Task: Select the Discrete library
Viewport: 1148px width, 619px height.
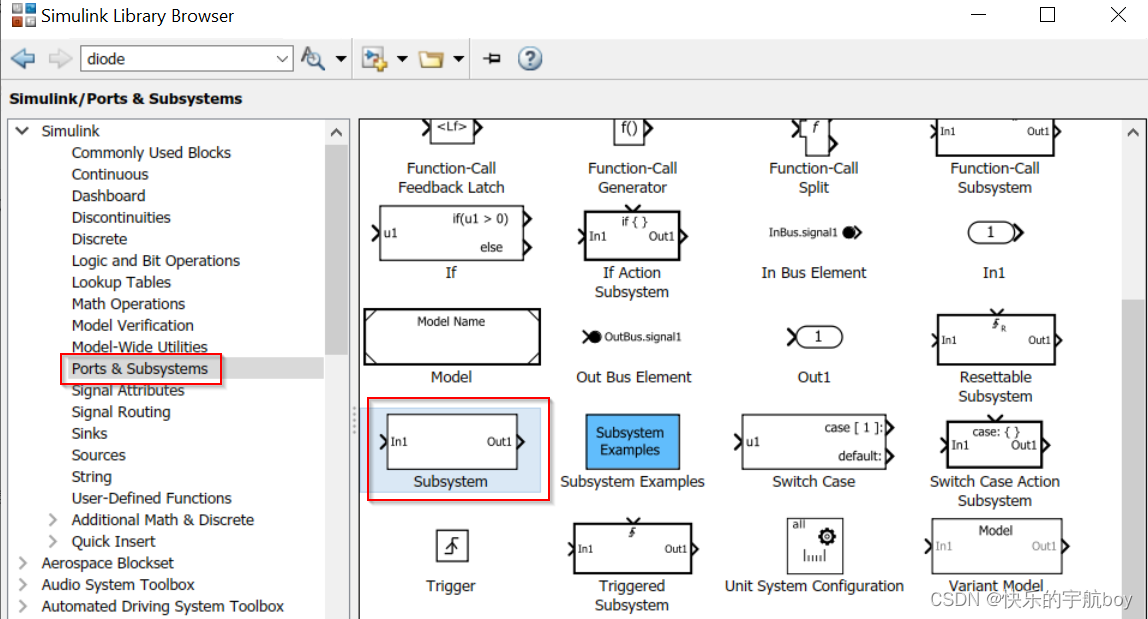Action: pyautogui.click(x=99, y=239)
